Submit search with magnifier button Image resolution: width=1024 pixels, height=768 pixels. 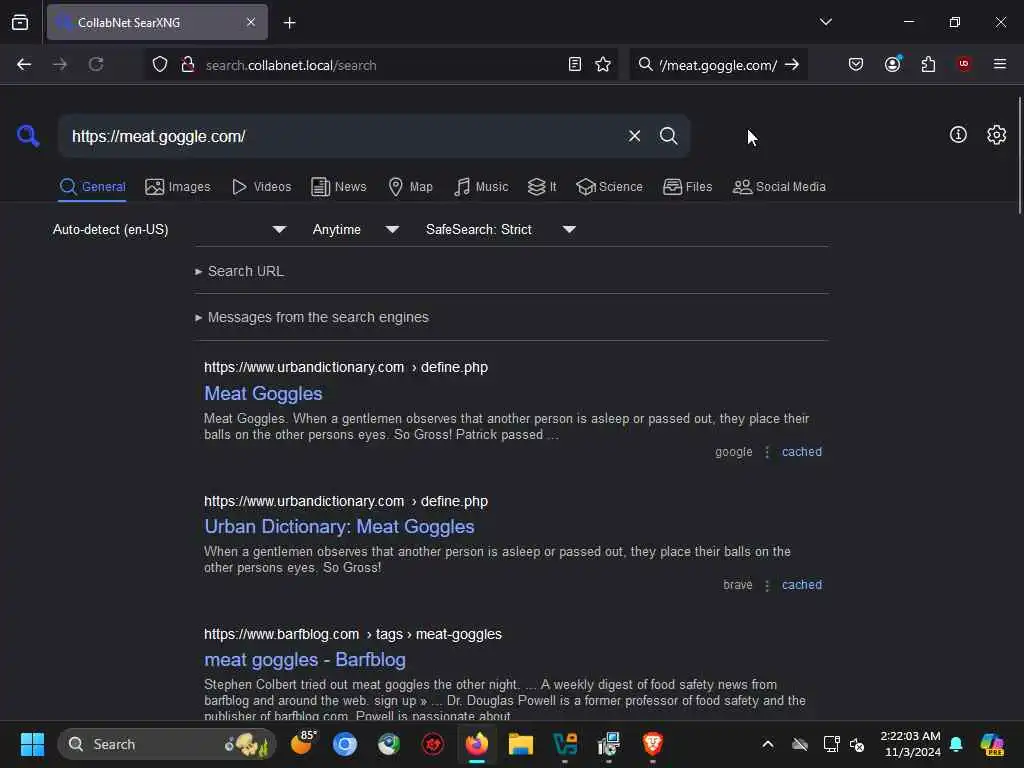coord(668,136)
